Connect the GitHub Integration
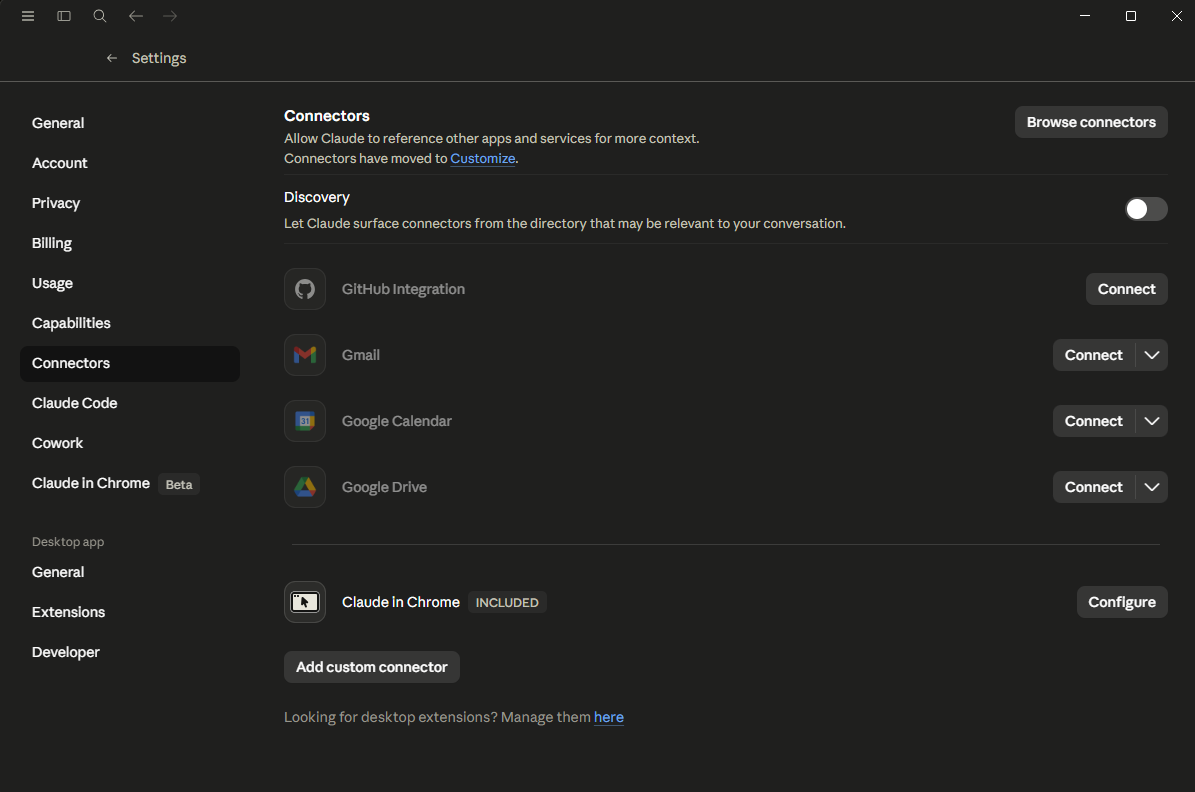This screenshot has width=1195, height=792. pyautogui.click(x=1126, y=289)
